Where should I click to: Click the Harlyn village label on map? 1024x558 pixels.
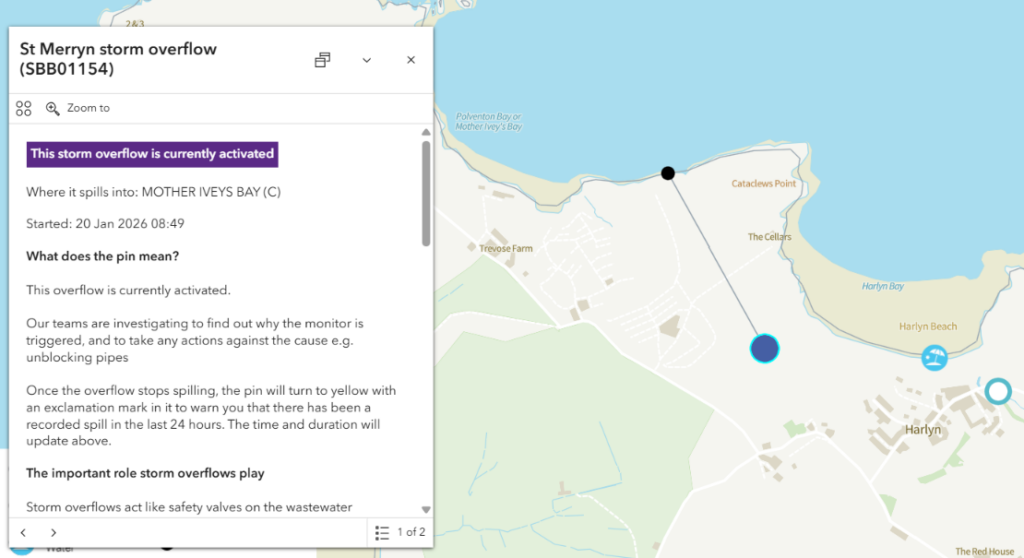[x=922, y=430]
